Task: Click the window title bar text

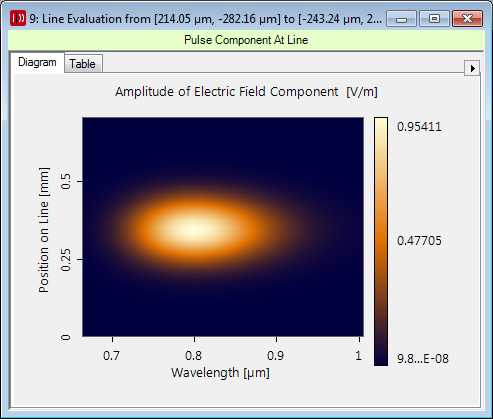Action: coord(205,19)
